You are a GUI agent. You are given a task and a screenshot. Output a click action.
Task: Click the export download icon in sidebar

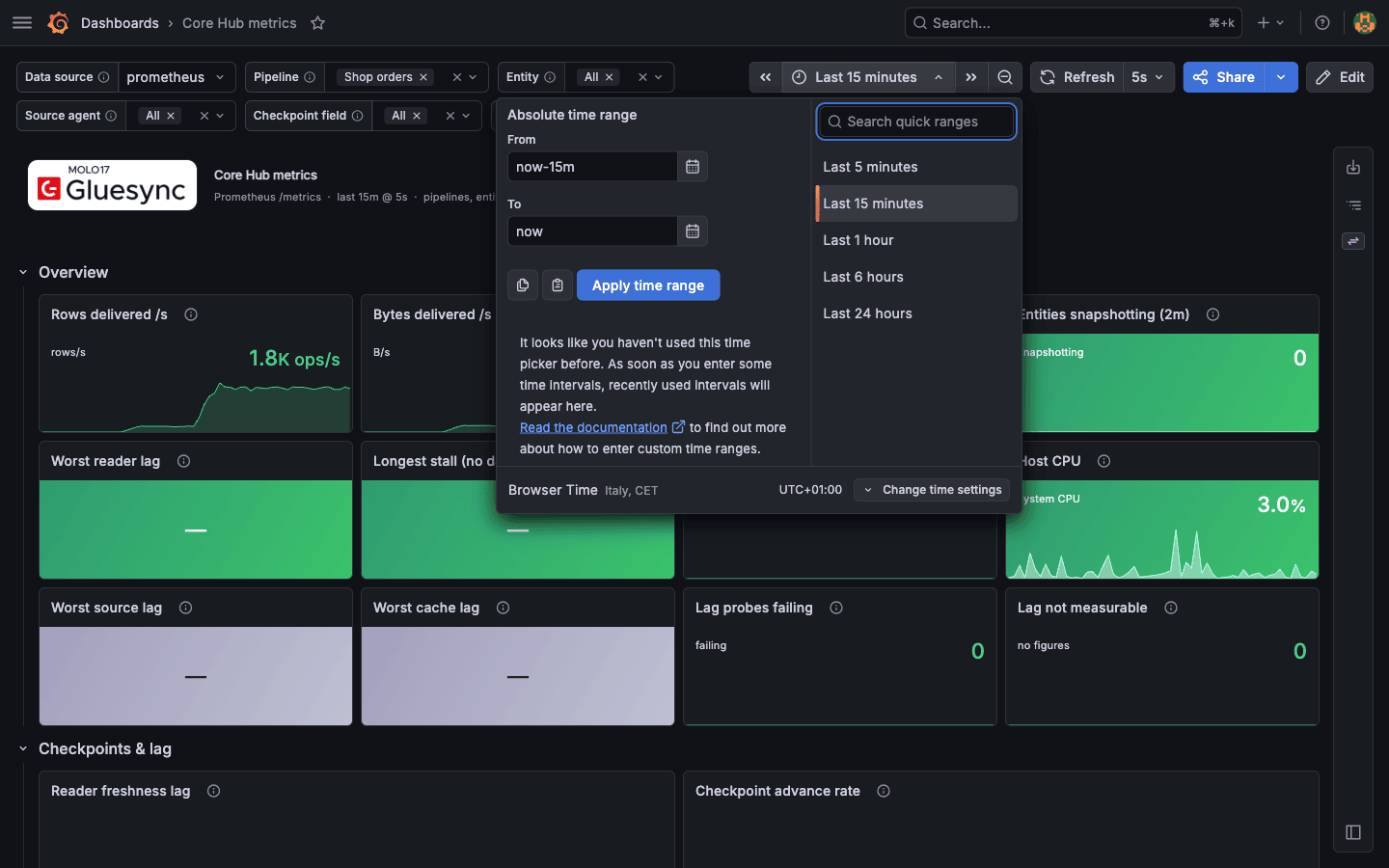coord(1353,168)
